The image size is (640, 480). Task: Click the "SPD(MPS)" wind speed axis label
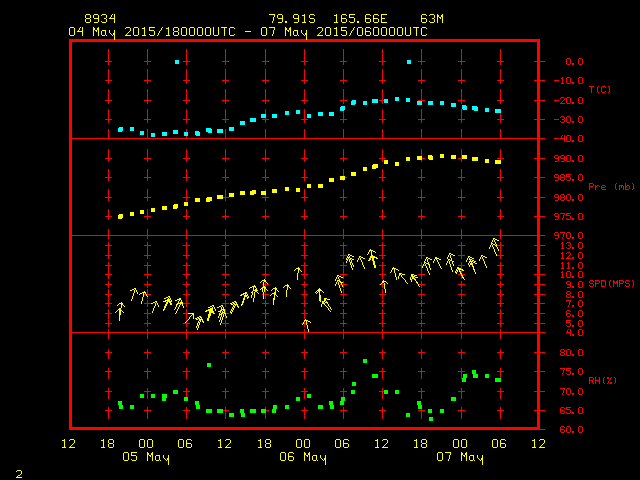point(611,283)
